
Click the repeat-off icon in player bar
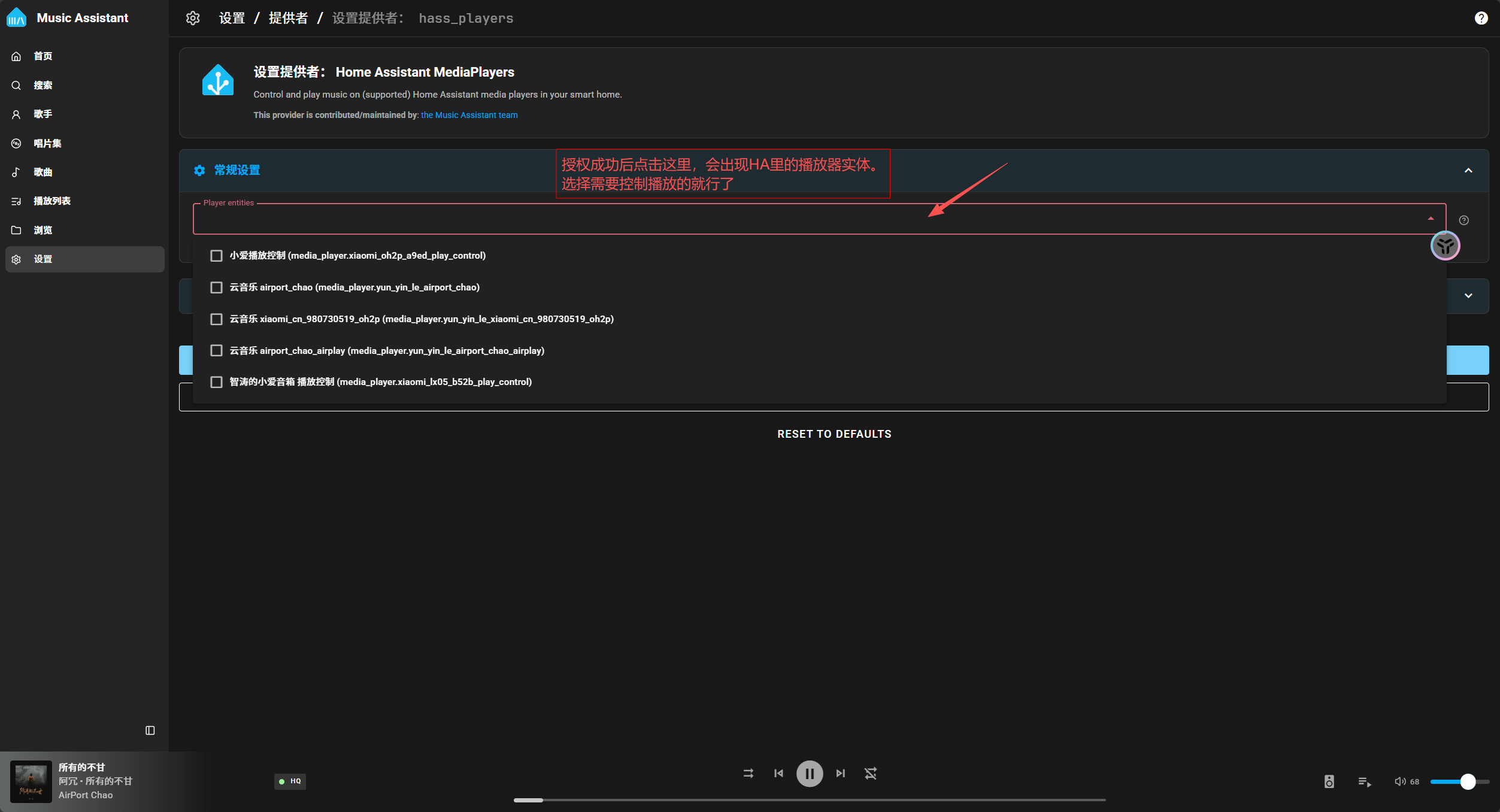pos(871,773)
